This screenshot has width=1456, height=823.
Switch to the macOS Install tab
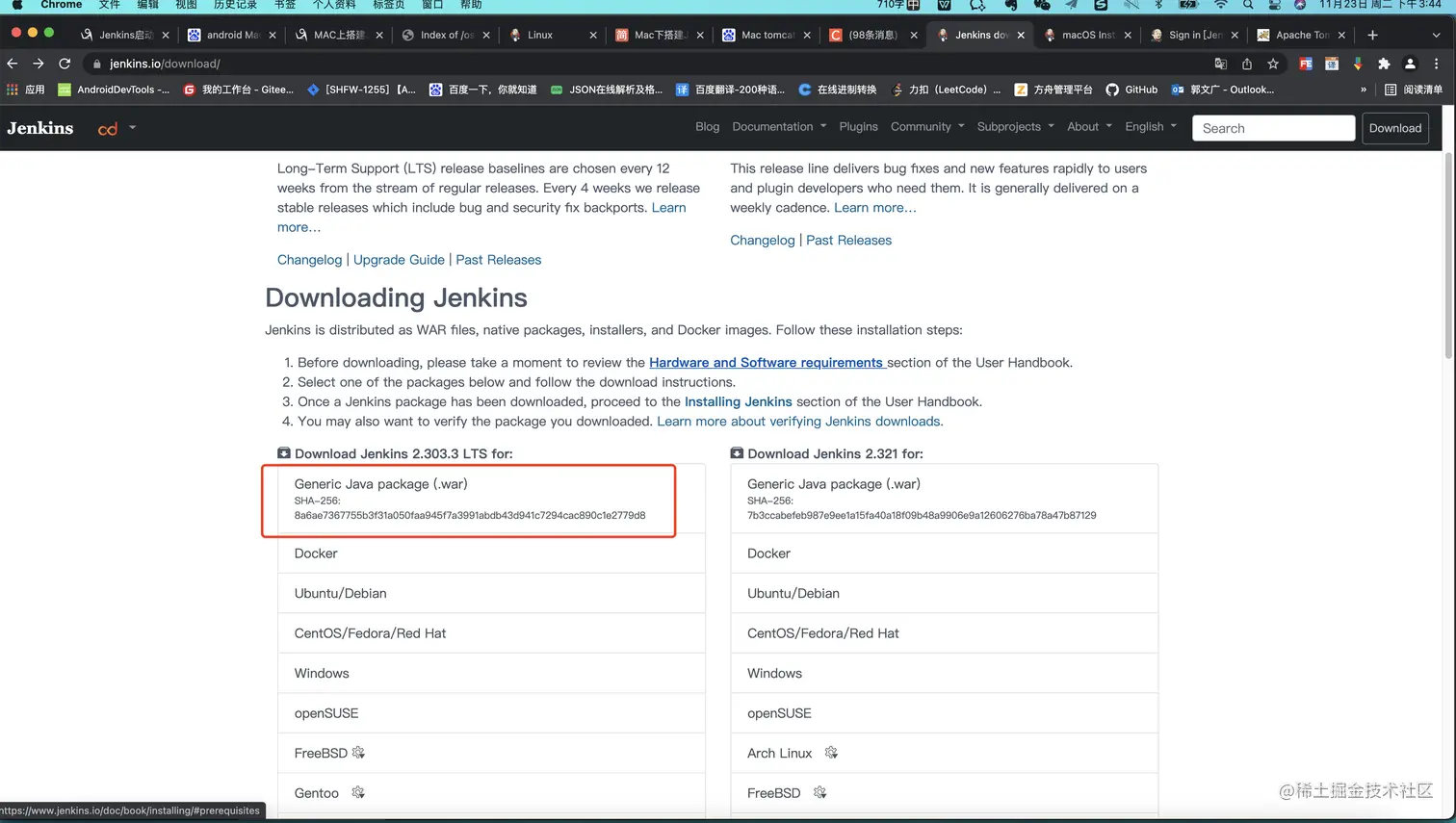coord(1088,35)
